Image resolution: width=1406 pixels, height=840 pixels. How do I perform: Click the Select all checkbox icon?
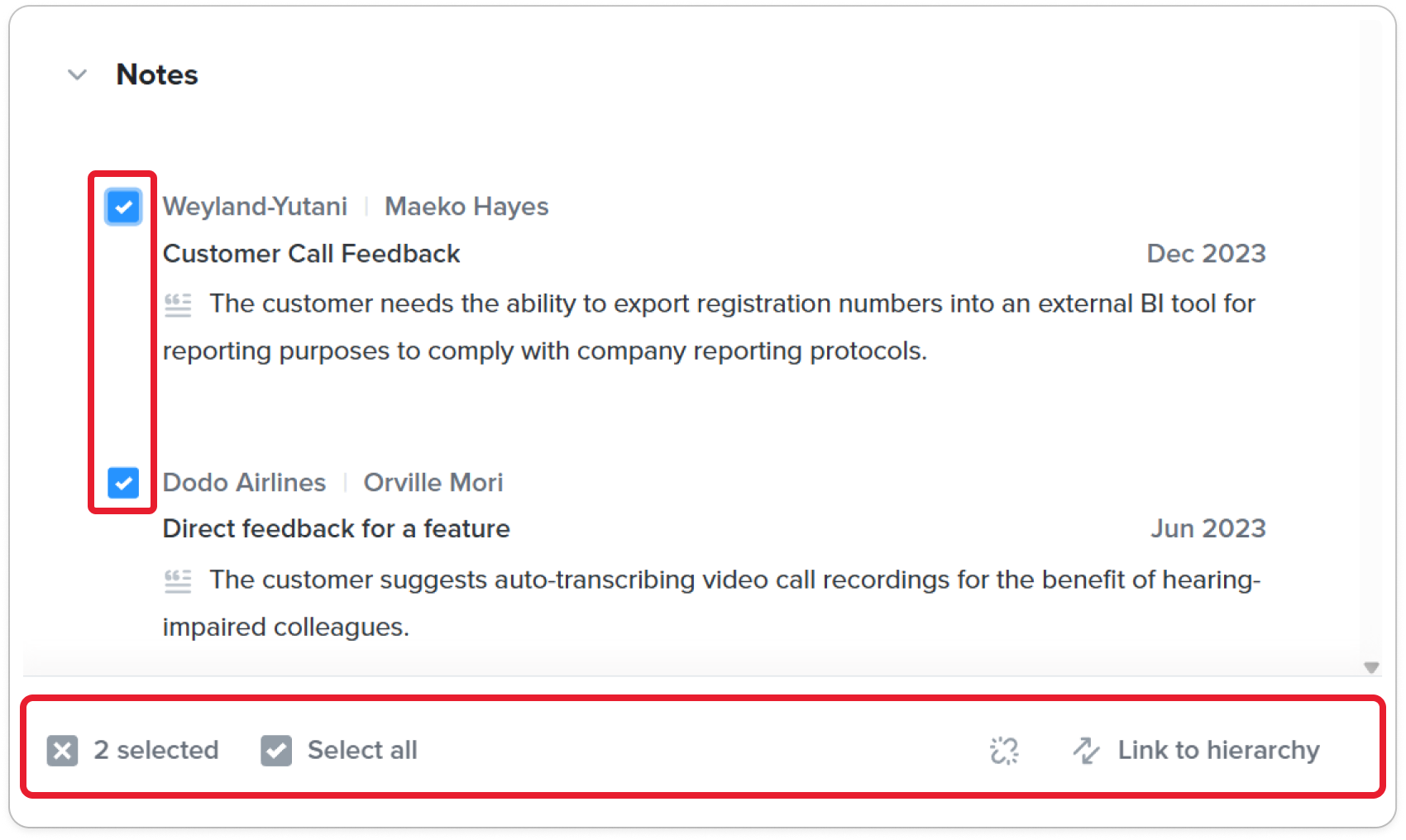pyautogui.click(x=276, y=751)
